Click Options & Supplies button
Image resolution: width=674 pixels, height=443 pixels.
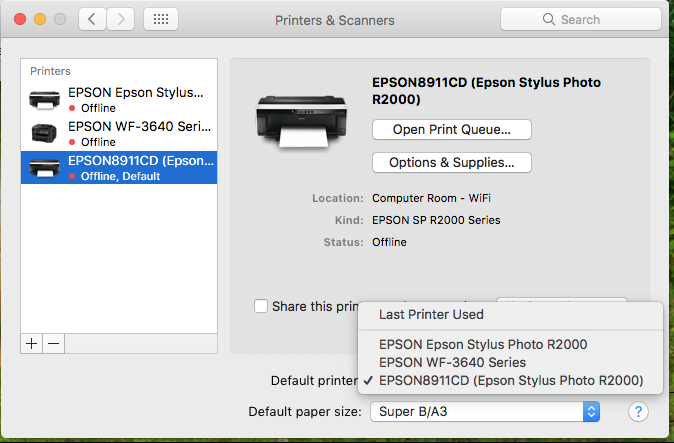(451, 162)
